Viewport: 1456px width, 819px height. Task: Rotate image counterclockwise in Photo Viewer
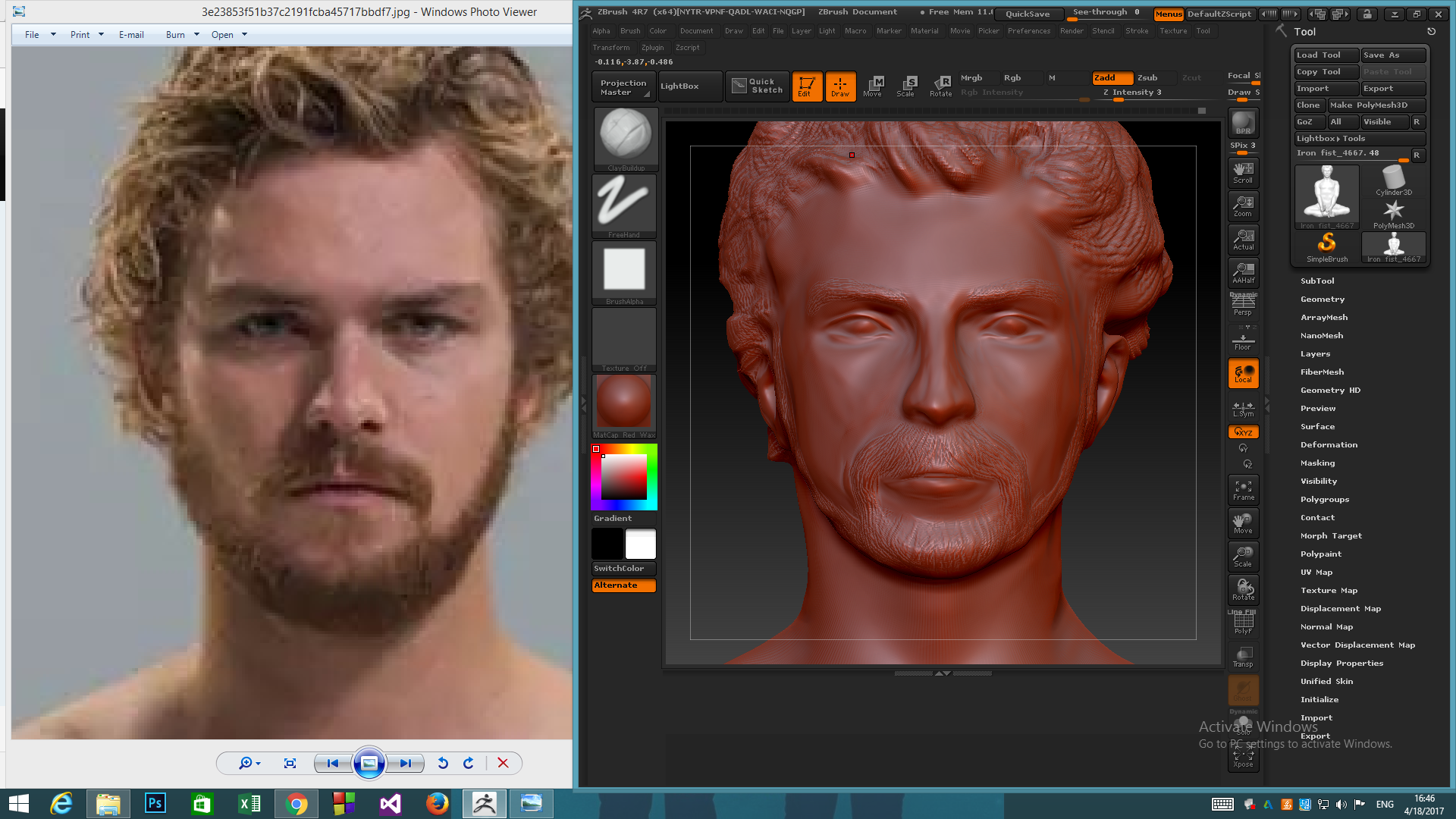pos(443,763)
